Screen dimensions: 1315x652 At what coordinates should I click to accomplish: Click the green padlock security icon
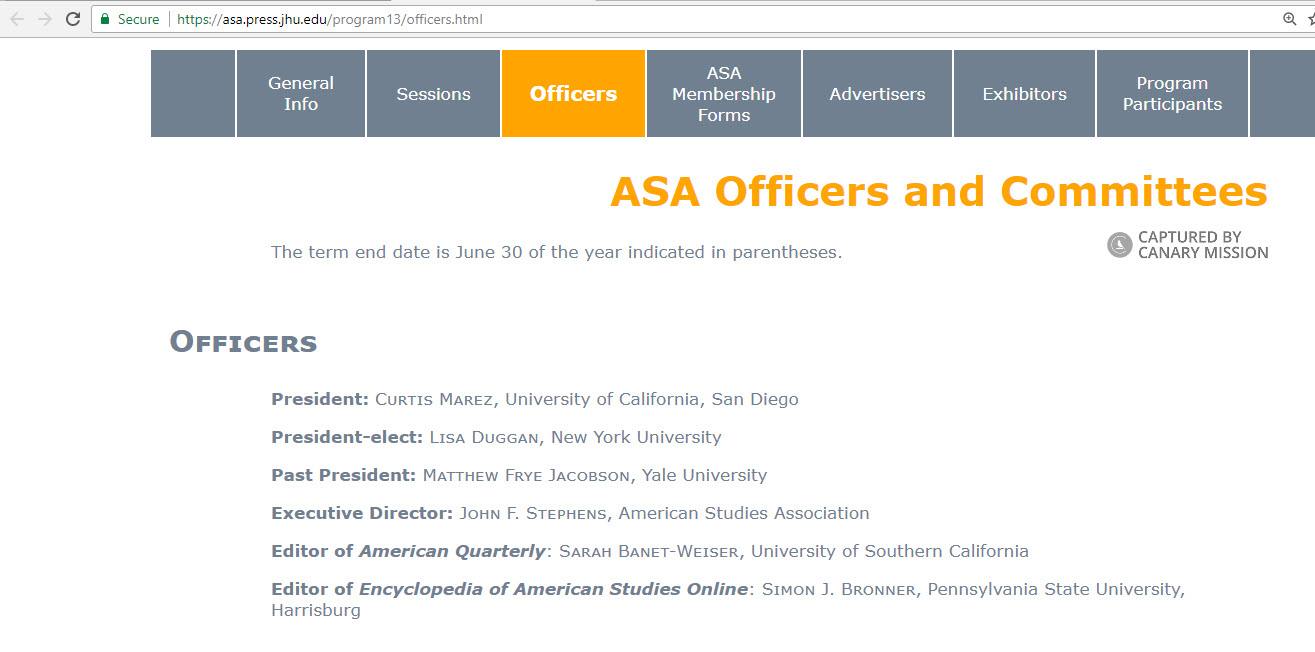[105, 19]
